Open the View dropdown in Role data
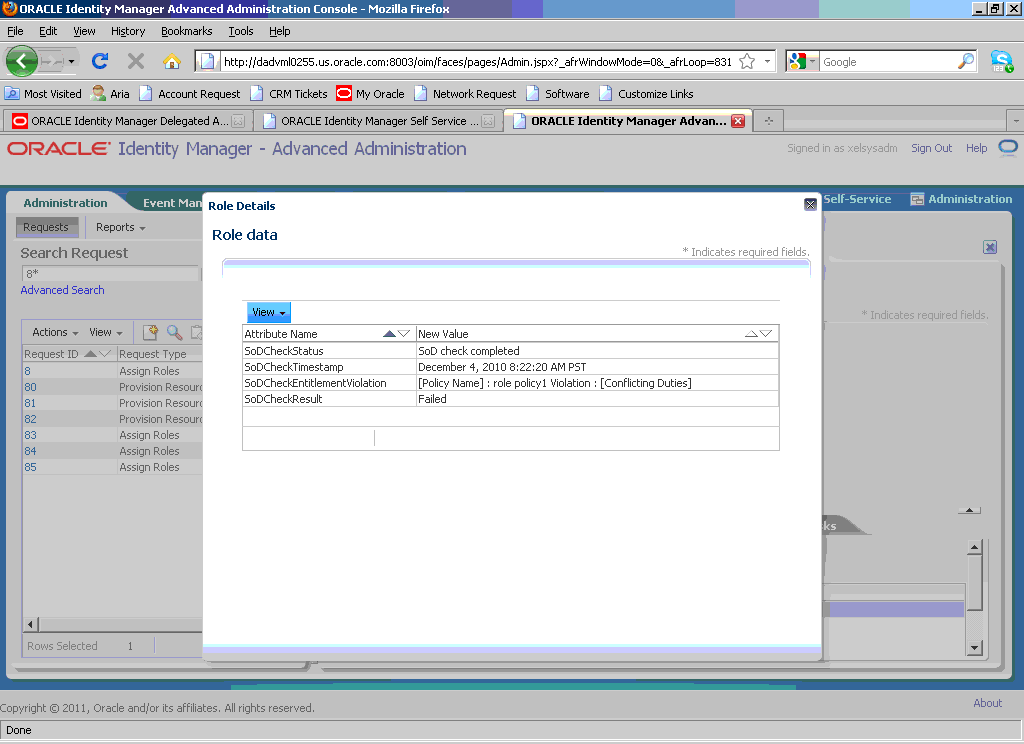This screenshot has width=1024, height=744. click(268, 312)
